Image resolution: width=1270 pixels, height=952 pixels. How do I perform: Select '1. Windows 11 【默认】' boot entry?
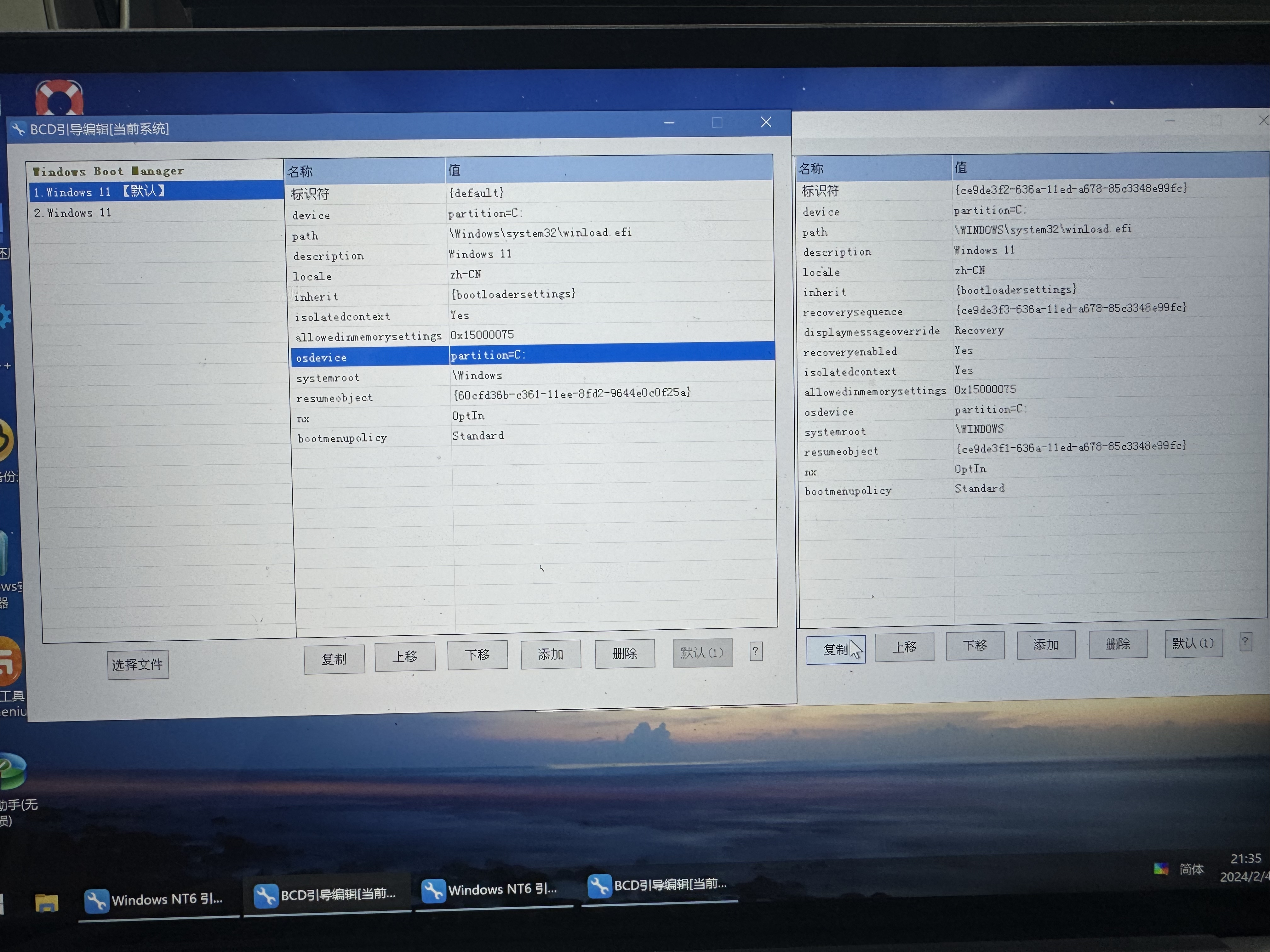(99, 191)
